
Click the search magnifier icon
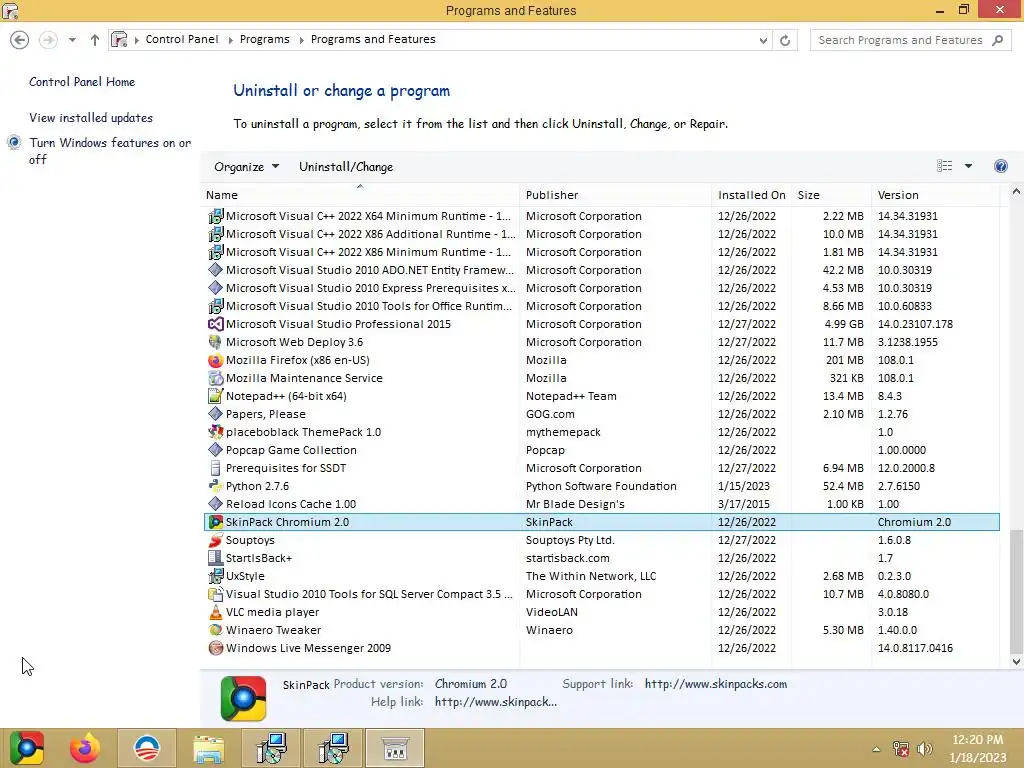coord(997,40)
